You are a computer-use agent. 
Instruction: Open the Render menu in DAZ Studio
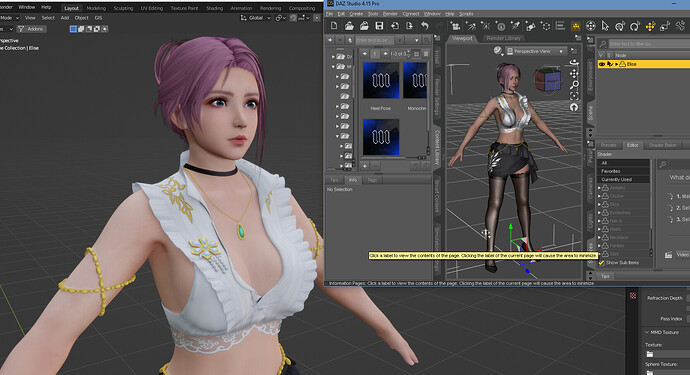tap(390, 14)
